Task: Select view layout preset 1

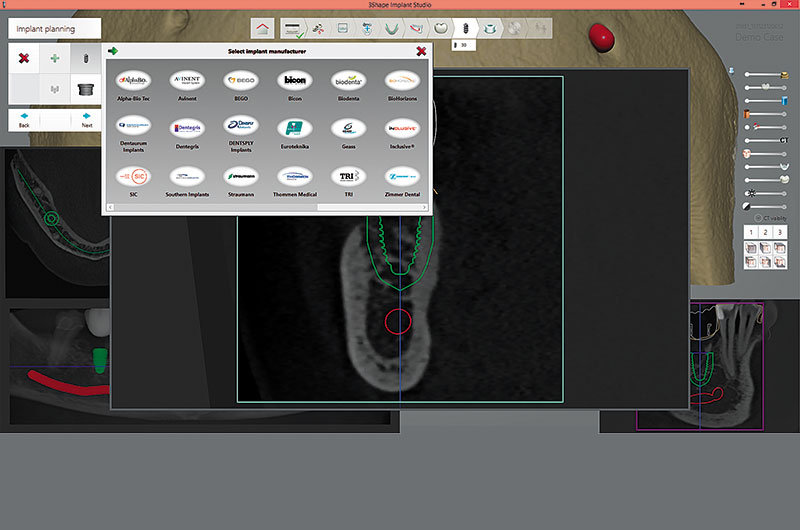Action: (x=751, y=232)
